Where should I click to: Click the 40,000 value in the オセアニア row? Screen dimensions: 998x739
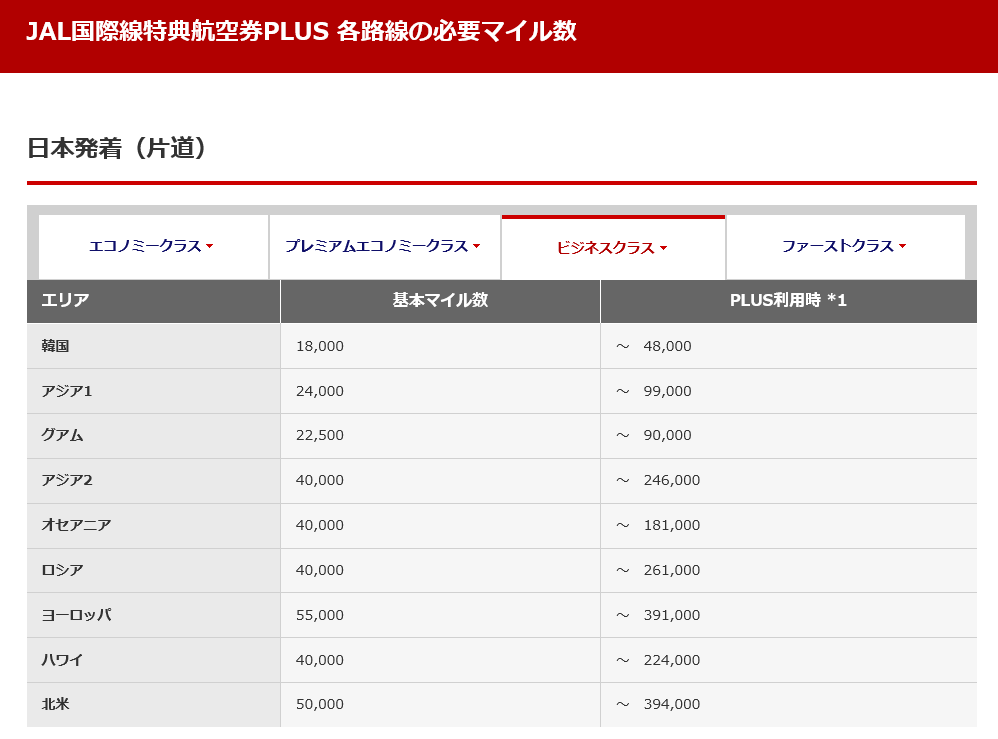(x=320, y=525)
